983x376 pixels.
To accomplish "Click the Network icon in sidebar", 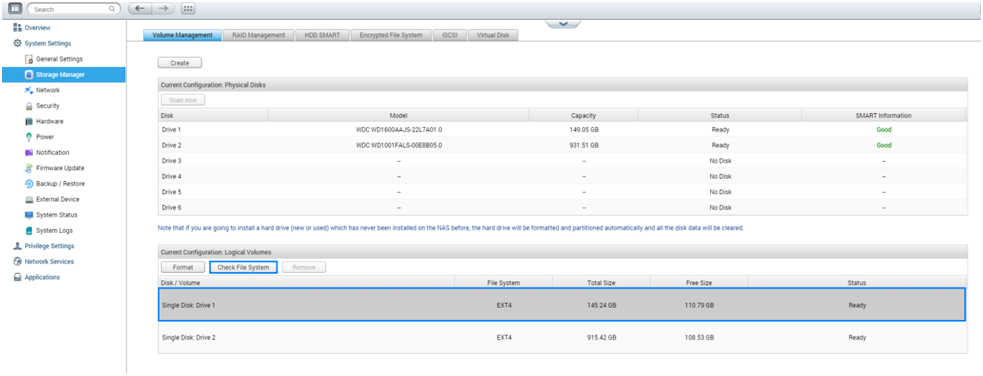I will pos(29,90).
